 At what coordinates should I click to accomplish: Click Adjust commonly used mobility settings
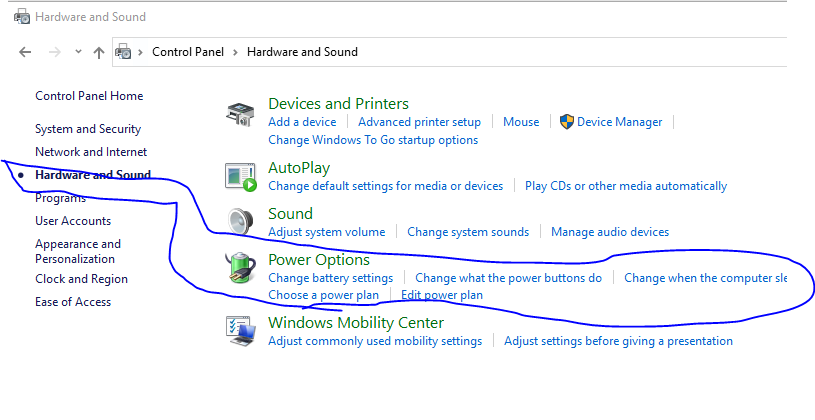tap(375, 341)
